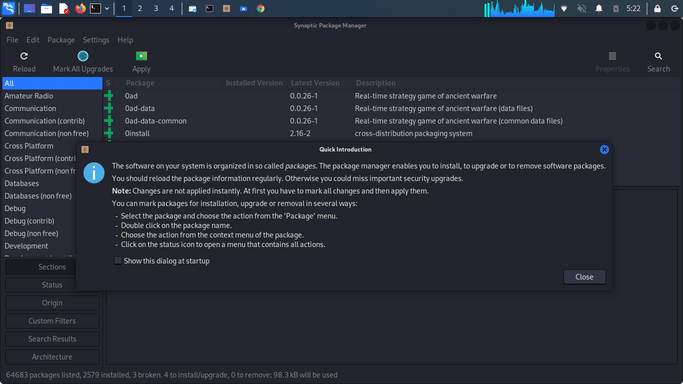Viewport: 683px width, 384px height.
Task: Launch Firefox from the top panel
Action: click(x=80, y=8)
